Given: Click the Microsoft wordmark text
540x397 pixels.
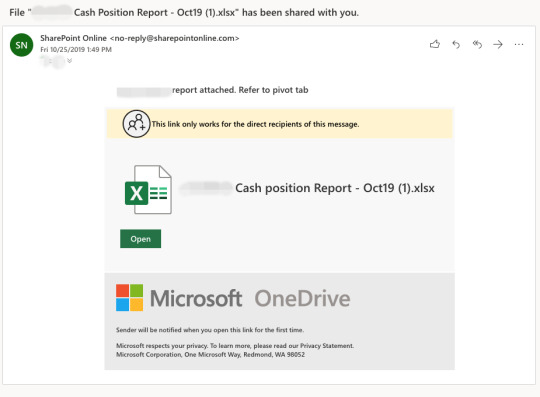Looking at the screenshot, I should tap(196, 298).
